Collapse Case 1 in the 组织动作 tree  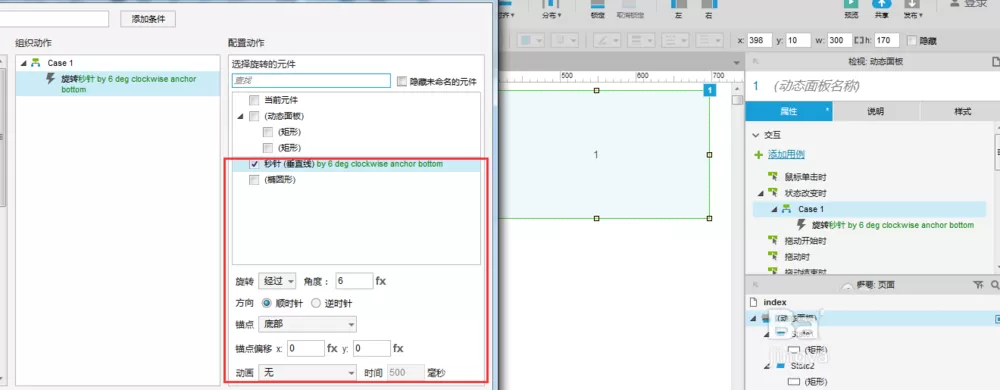[24, 63]
